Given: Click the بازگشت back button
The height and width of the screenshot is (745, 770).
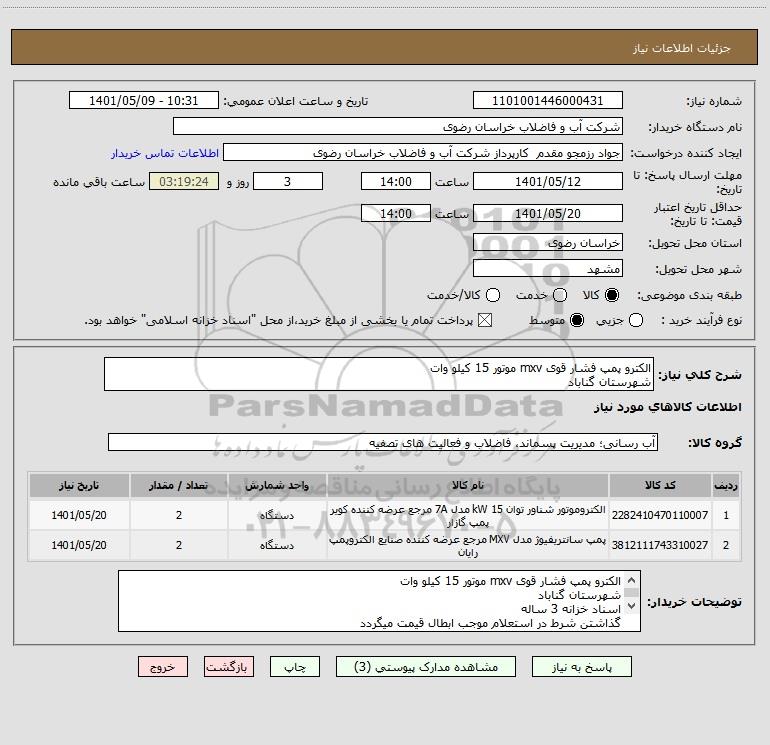Looking at the screenshot, I should pos(229,667).
